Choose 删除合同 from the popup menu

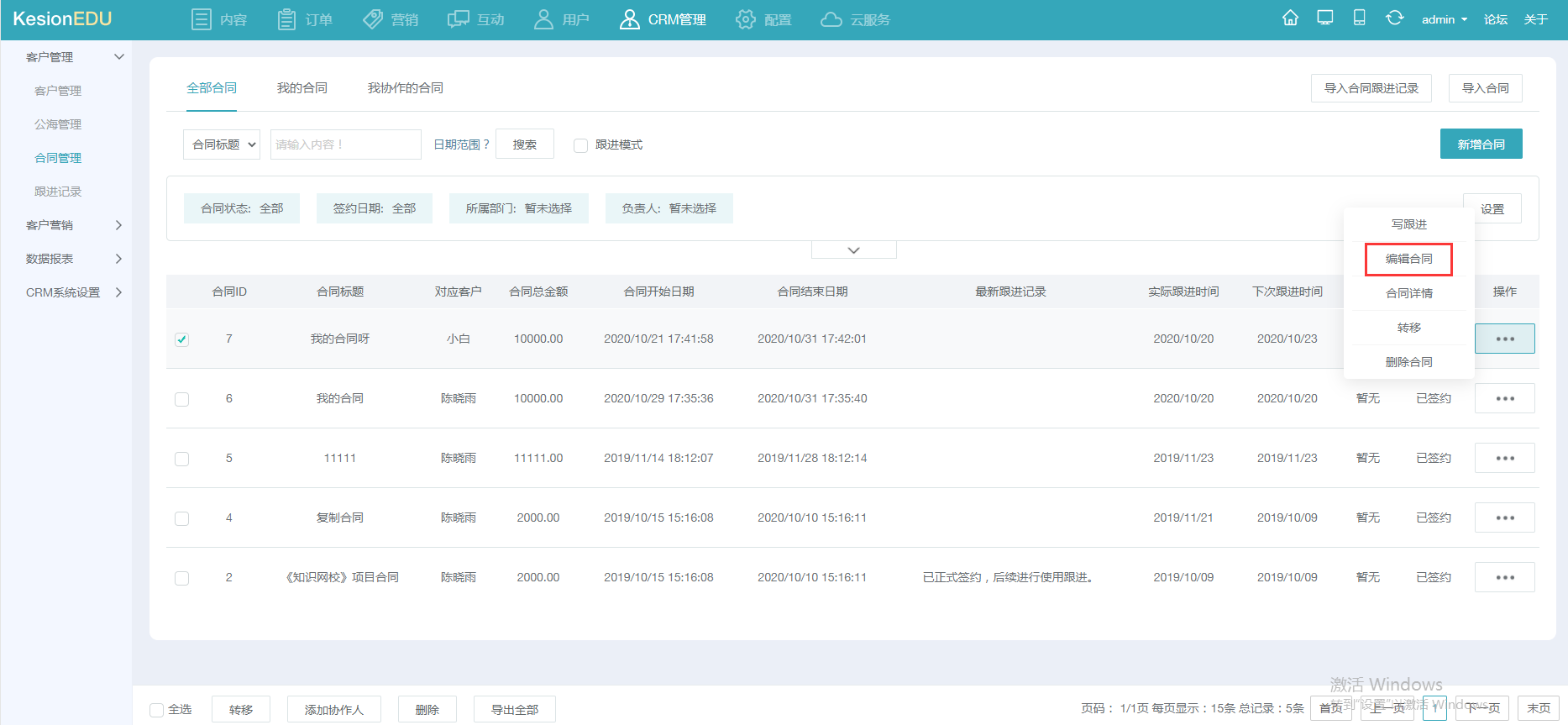click(x=1409, y=362)
